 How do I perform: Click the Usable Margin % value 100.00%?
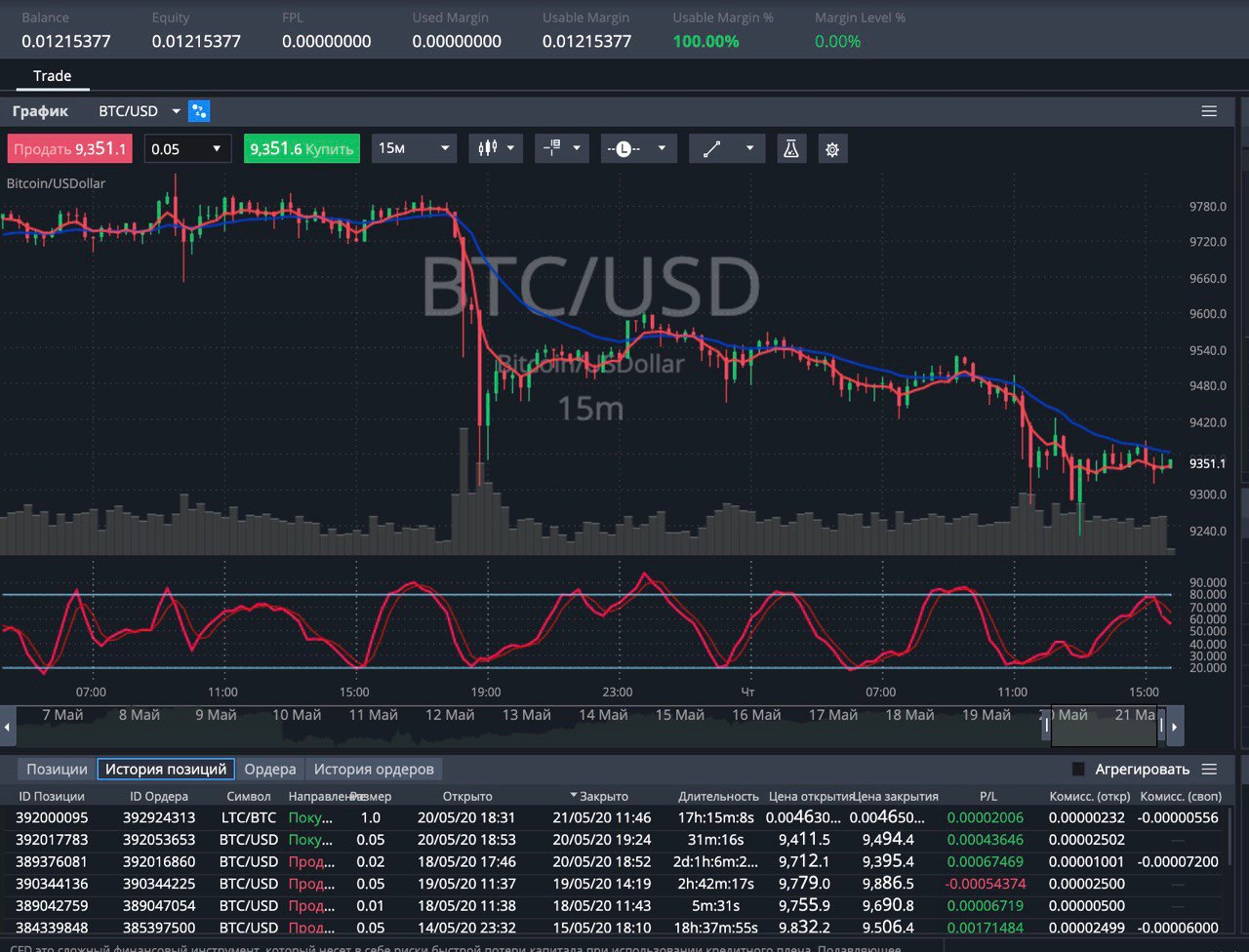coord(705,41)
